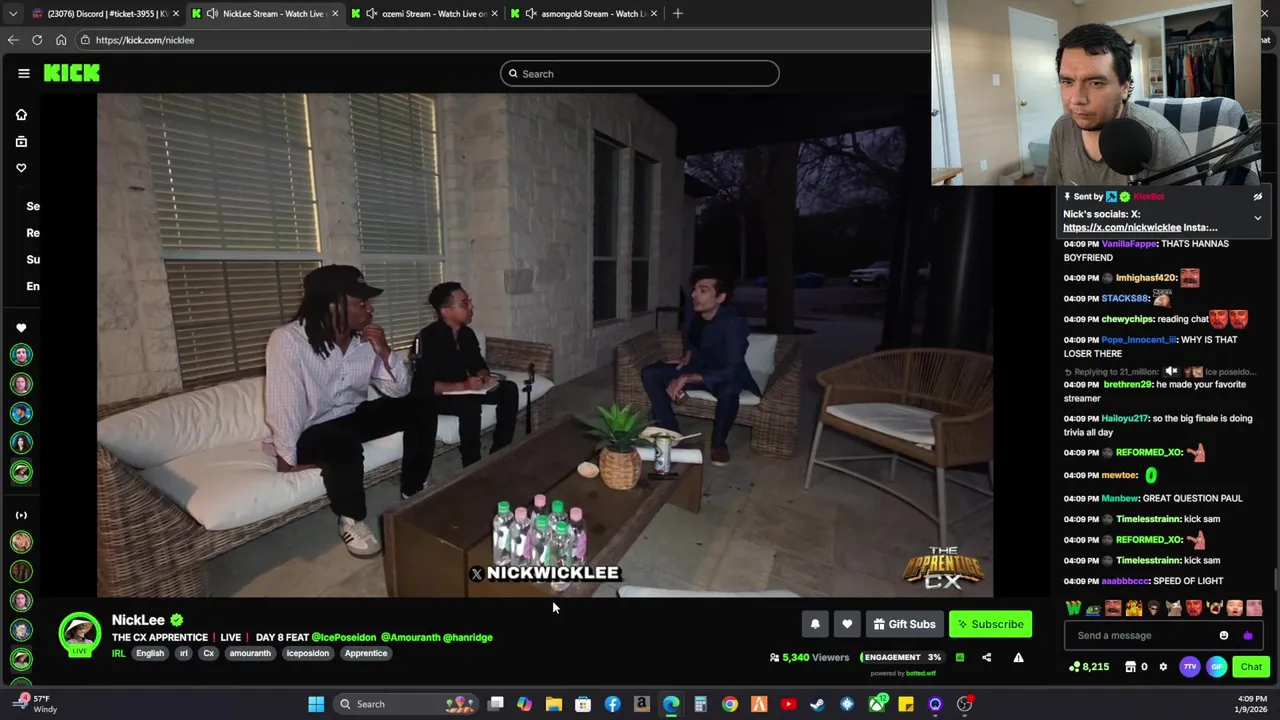Follow channel with the heart button
The height and width of the screenshot is (720, 1280).
coord(847,624)
